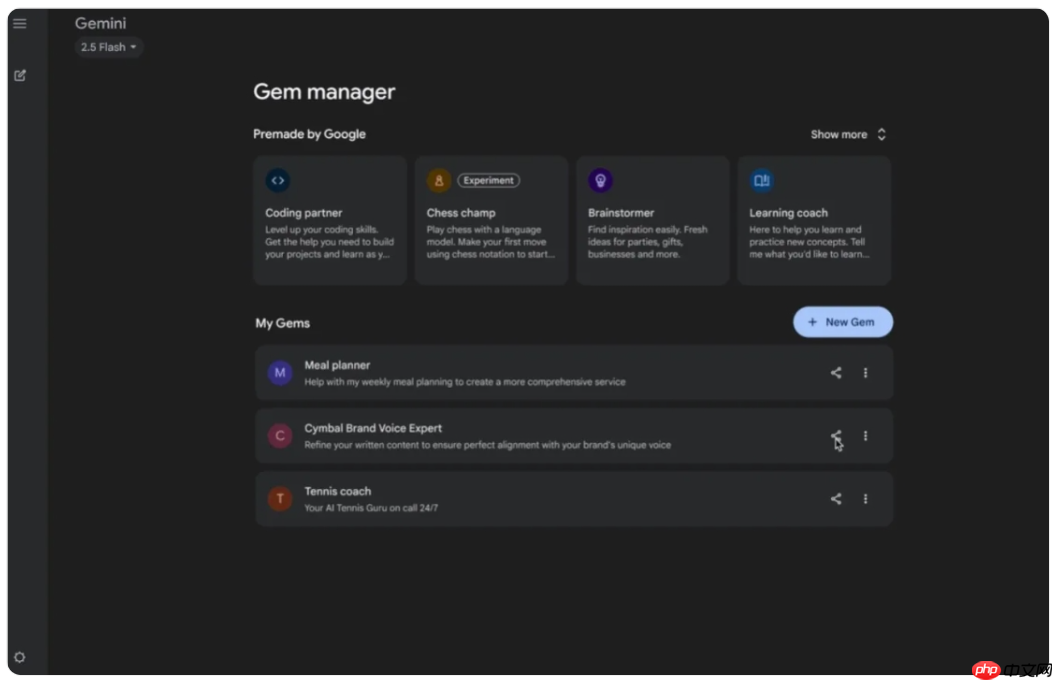The width and height of the screenshot is (1053, 680).
Task: Share the Cymbal Brand Voice Expert gem
Action: point(836,435)
